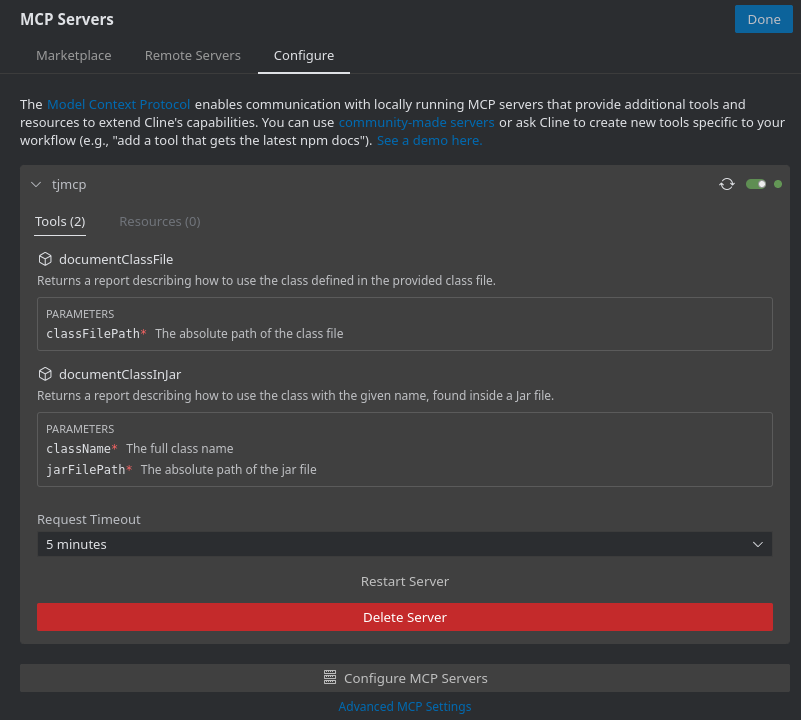Open the Remote Servers tab
Screen dimensions: 801x720
click(x=192, y=55)
